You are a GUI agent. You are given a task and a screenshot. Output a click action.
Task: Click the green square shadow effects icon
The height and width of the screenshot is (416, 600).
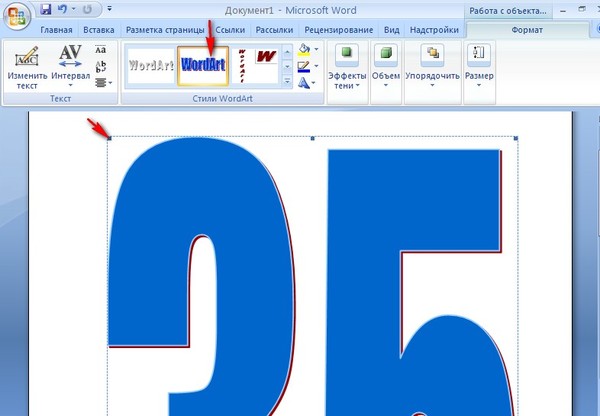coord(347,53)
